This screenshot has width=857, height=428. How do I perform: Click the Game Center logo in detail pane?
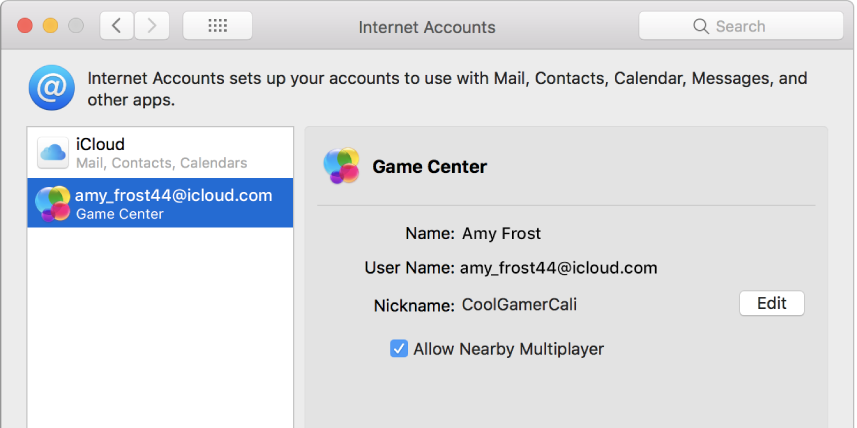click(x=341, y=167)
